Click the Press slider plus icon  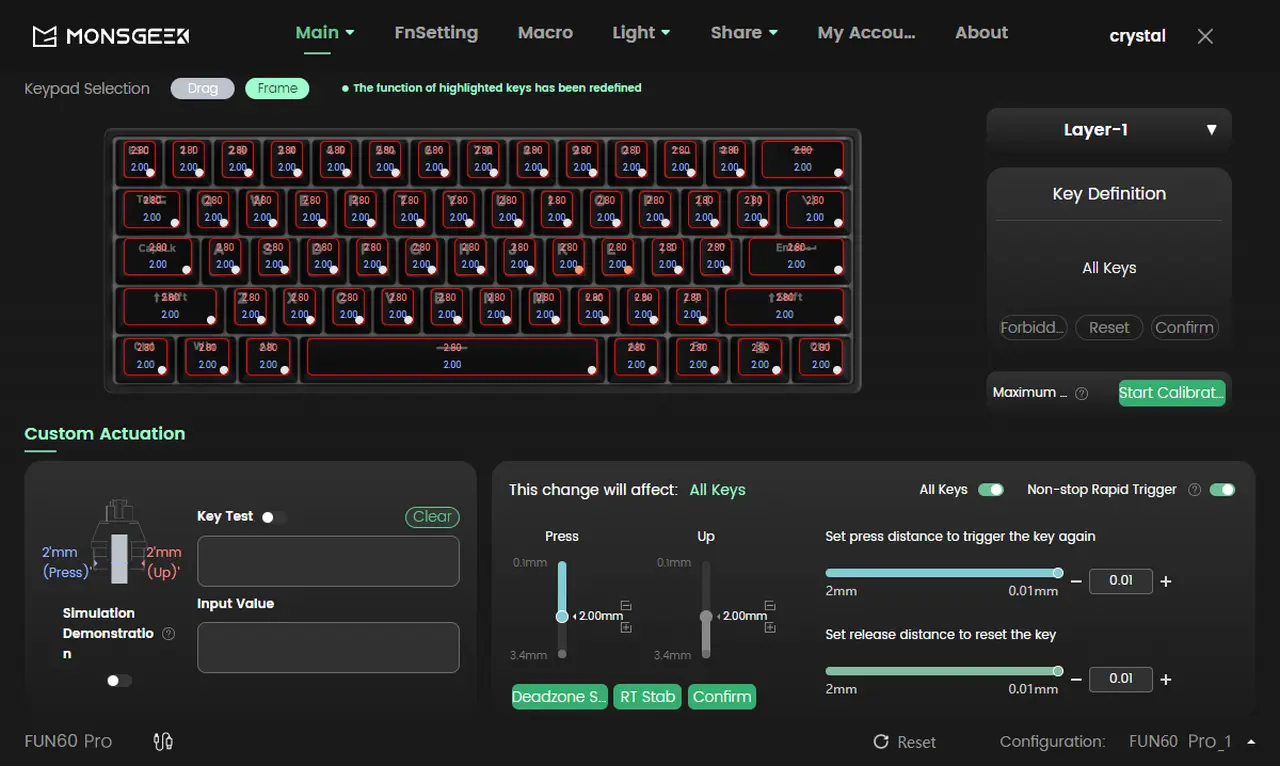coord(626,627)
